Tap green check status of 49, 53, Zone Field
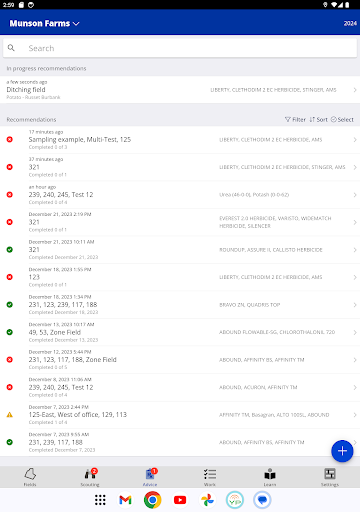The width and height of the screenshot is (360, 512). pyautogui.click(x=10, y=332)
